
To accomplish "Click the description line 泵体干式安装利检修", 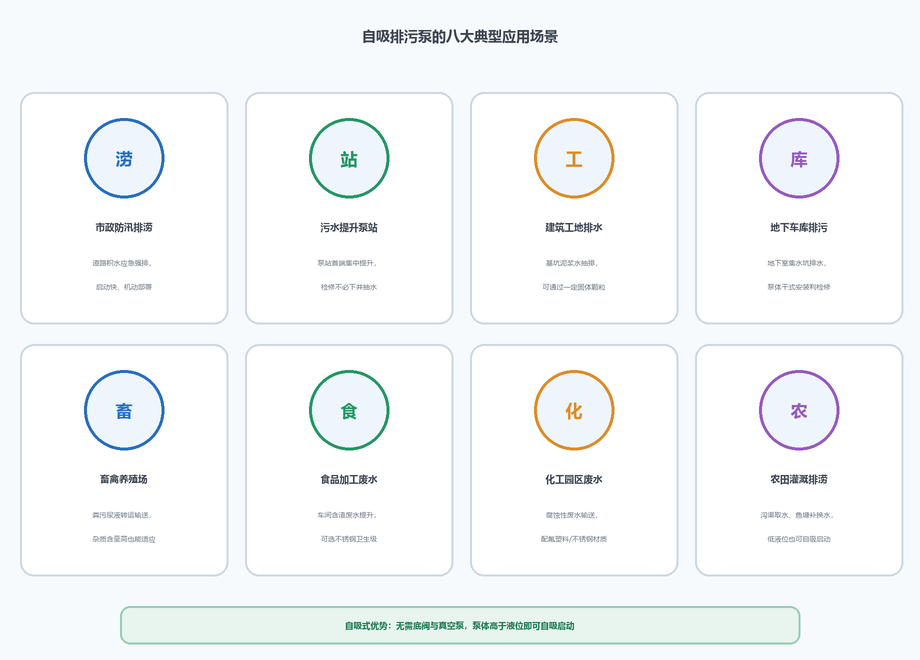I will click(x=799, y=287).
